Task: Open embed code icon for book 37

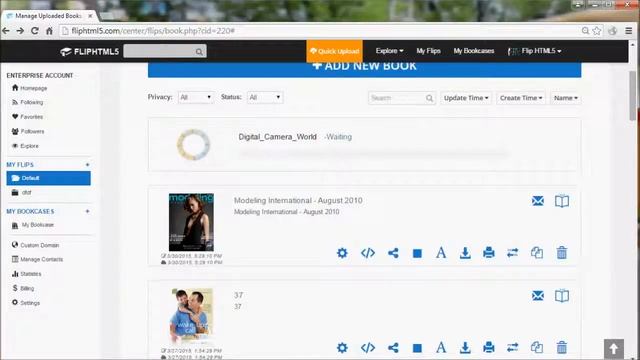Action: (368, 348)
